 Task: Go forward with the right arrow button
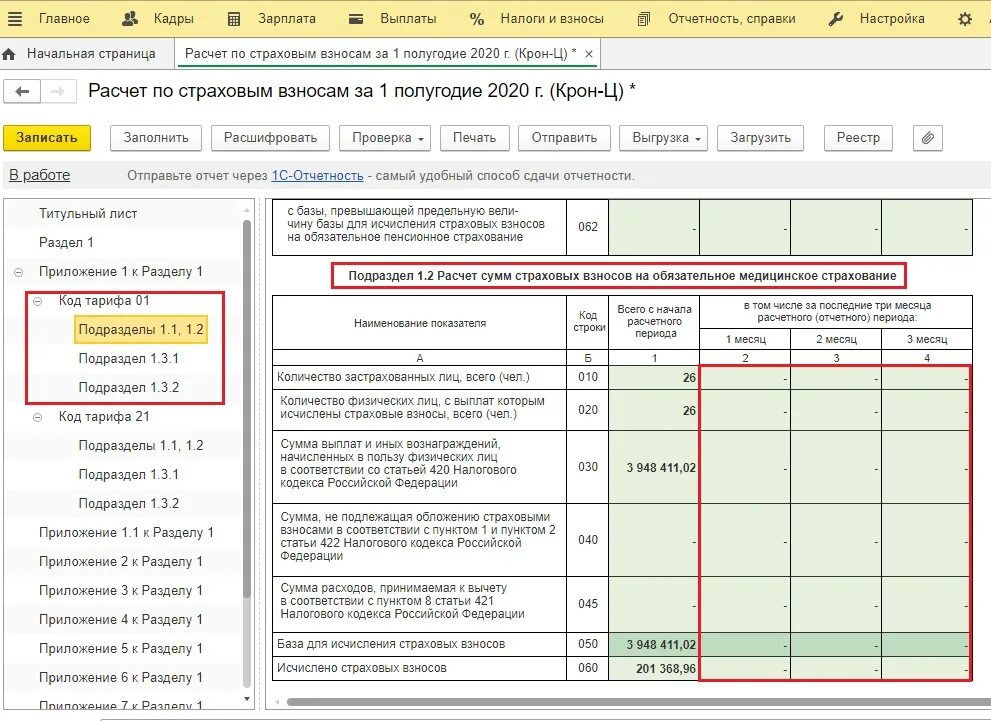[58, 92]
